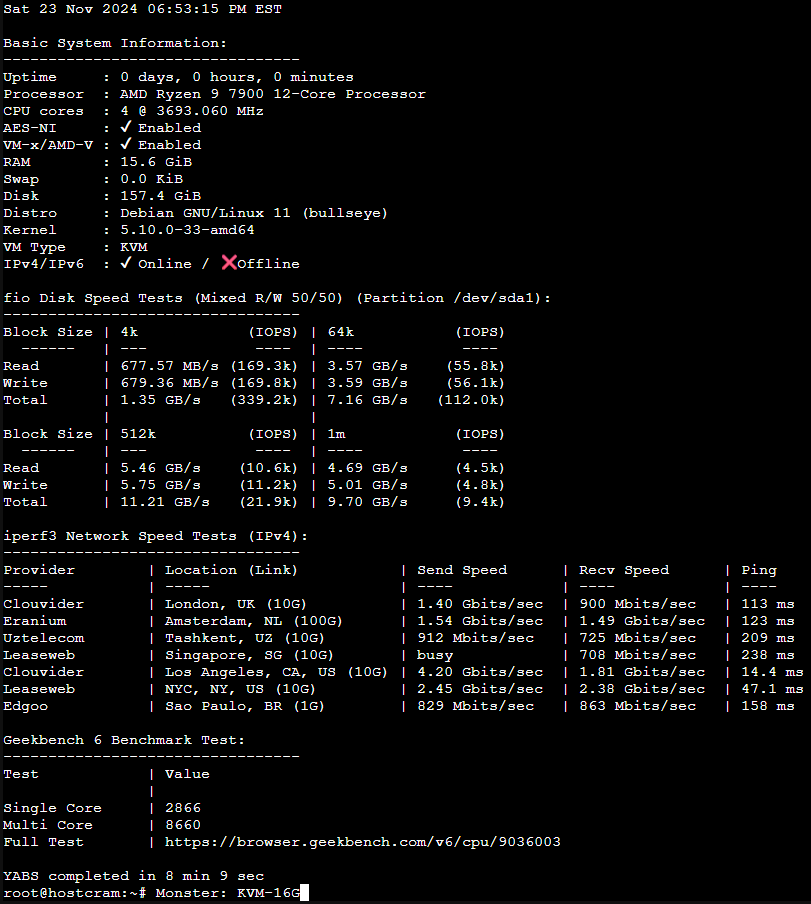
Task: Click the YABS completed in 8 min line
Action: (134, 876)
